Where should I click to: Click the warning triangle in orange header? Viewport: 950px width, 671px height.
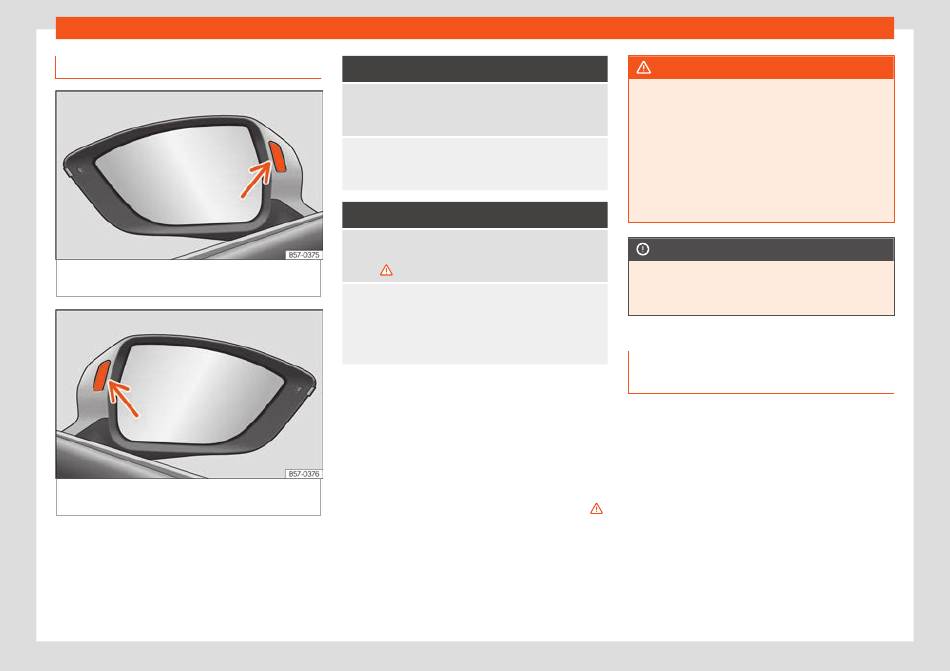coord(643,67)
